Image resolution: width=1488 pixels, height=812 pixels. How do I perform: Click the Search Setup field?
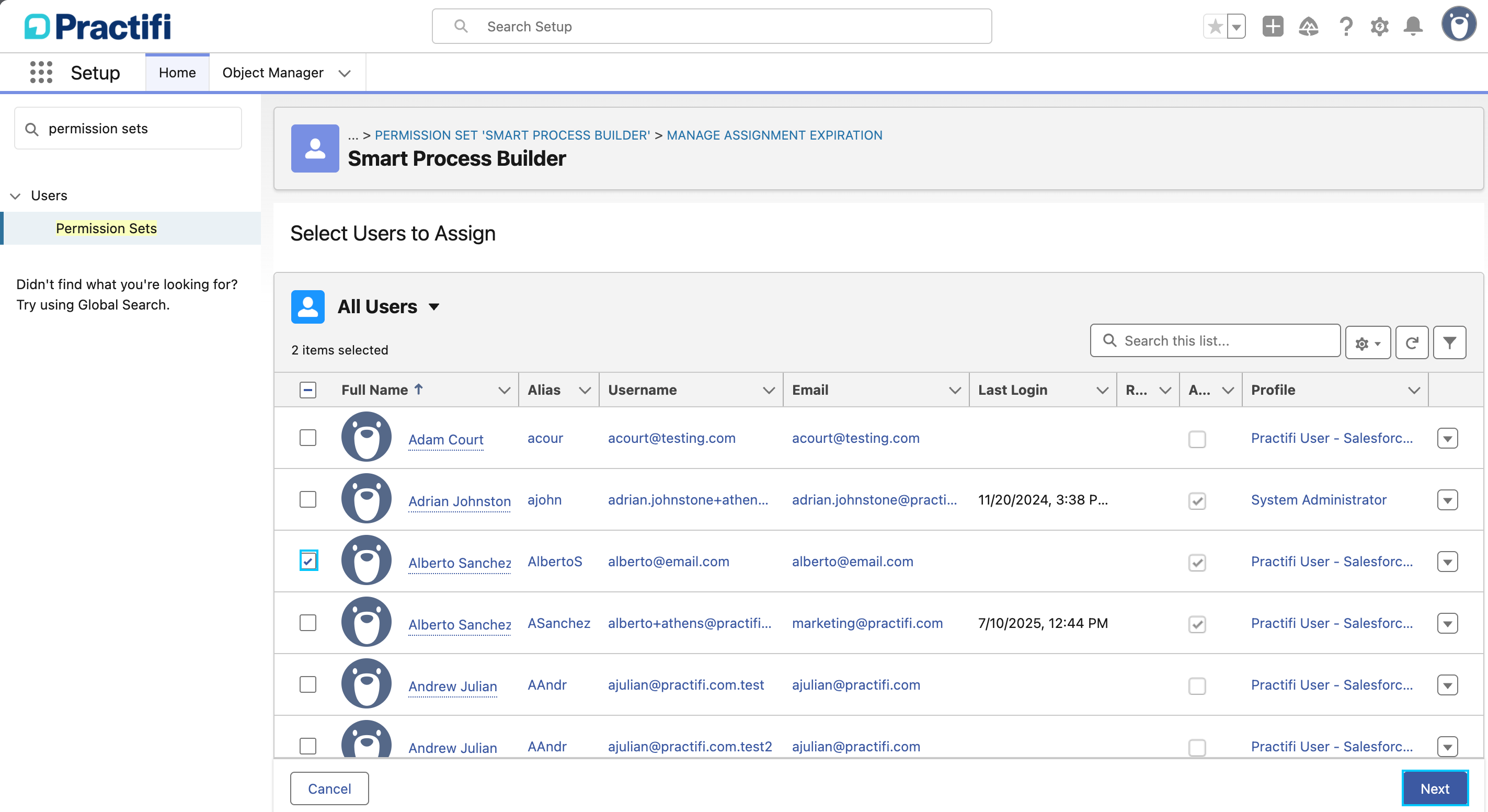click(x=712, y=27)
